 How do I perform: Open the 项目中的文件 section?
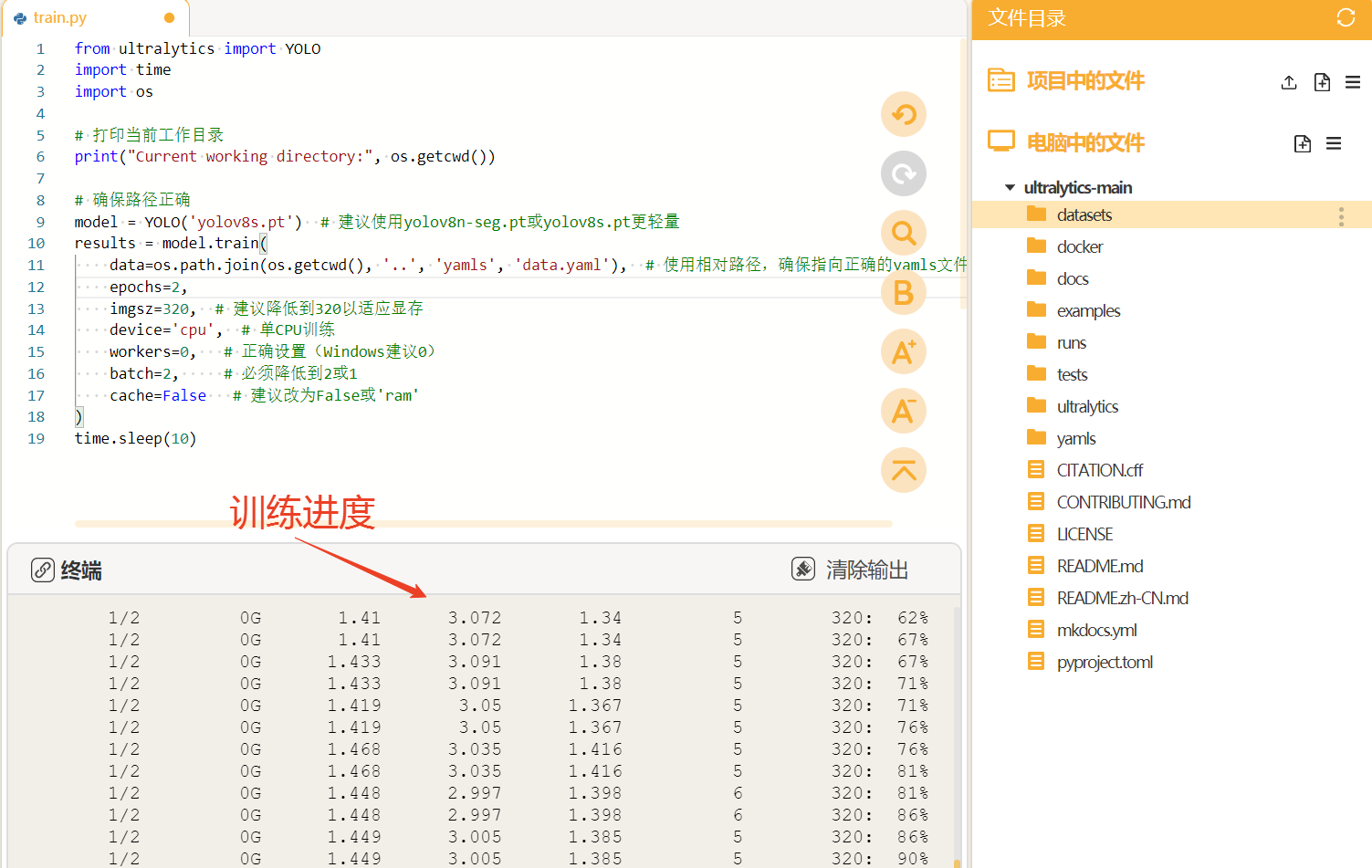click(x=1085, y=80)
